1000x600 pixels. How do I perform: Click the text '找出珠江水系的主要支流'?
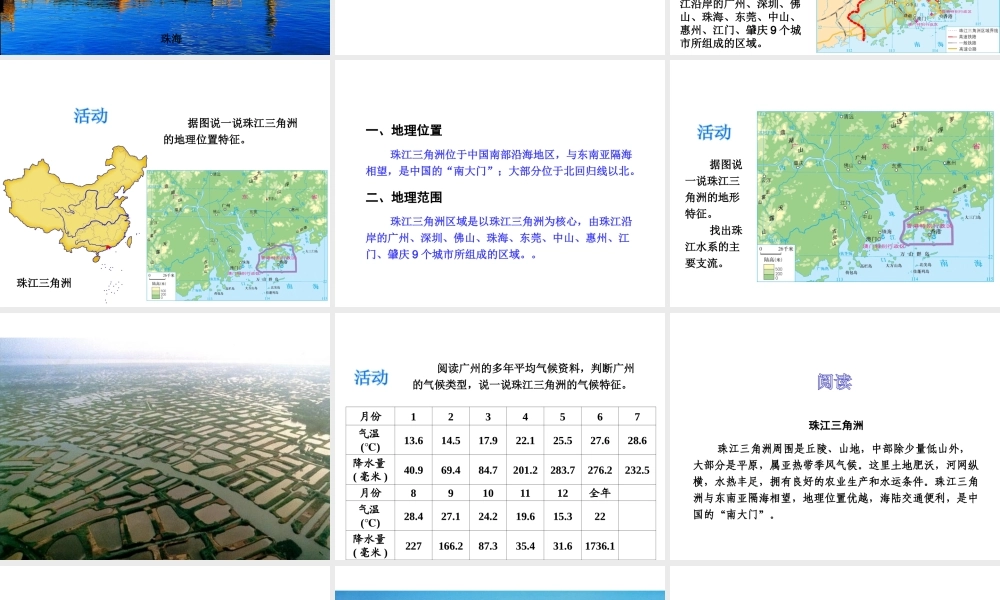click(x=713, y=246)
